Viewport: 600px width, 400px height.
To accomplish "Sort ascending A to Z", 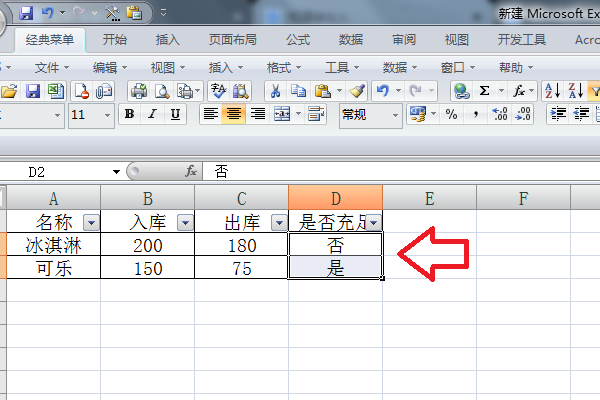I will click(x=553, y=91).
